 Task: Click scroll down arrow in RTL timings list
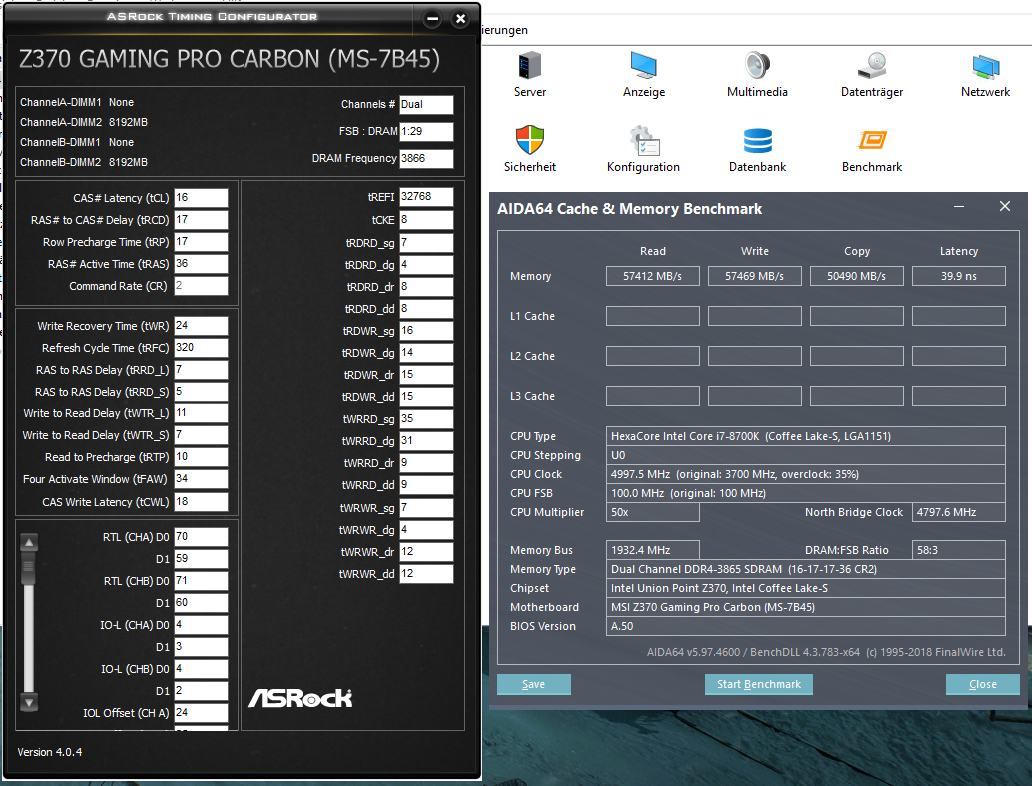point(29,702)
